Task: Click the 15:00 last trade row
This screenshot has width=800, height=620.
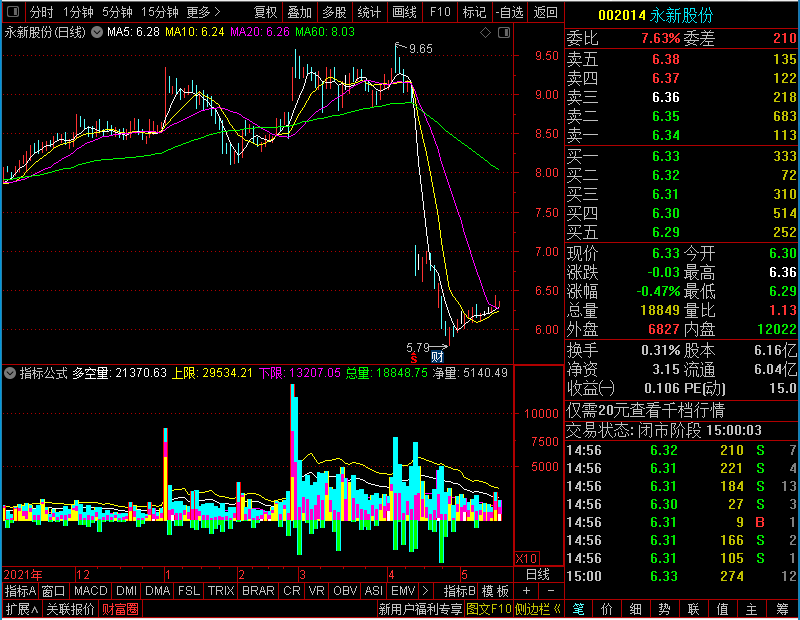Action: pos(682,577)
